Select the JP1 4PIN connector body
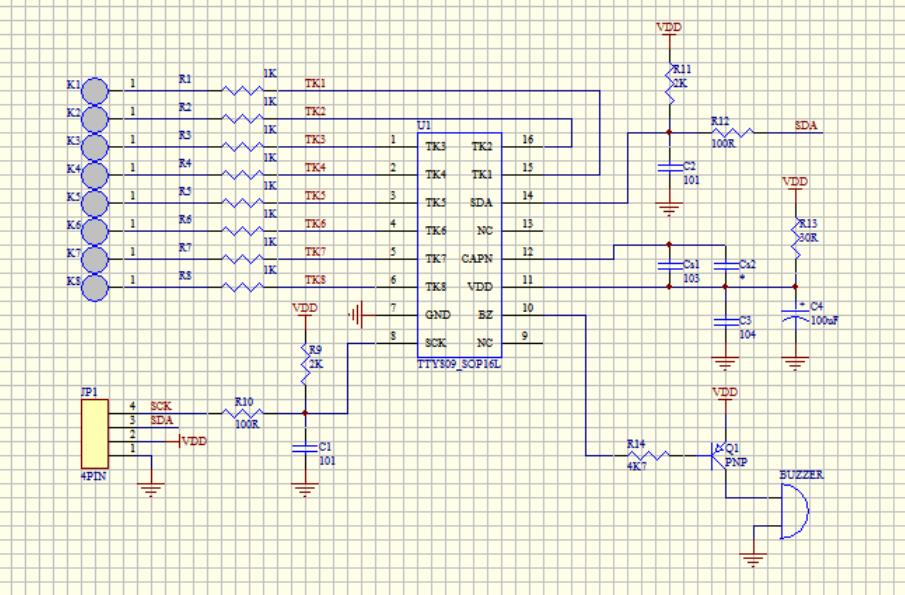The height and width of the screenshot is (595, 905). click(95, 434)
